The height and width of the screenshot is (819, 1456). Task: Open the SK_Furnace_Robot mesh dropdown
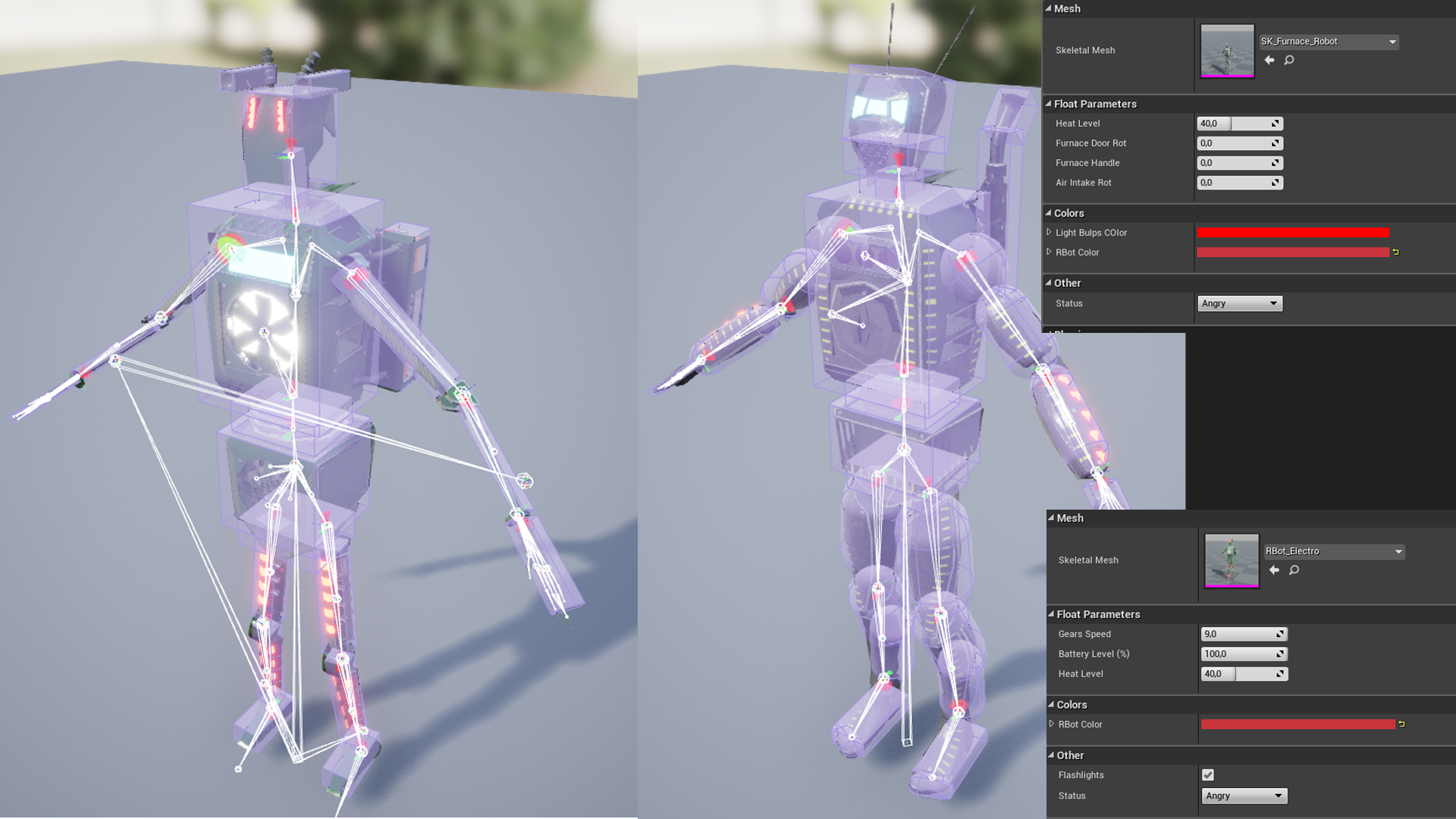(x=1392, y=42)
